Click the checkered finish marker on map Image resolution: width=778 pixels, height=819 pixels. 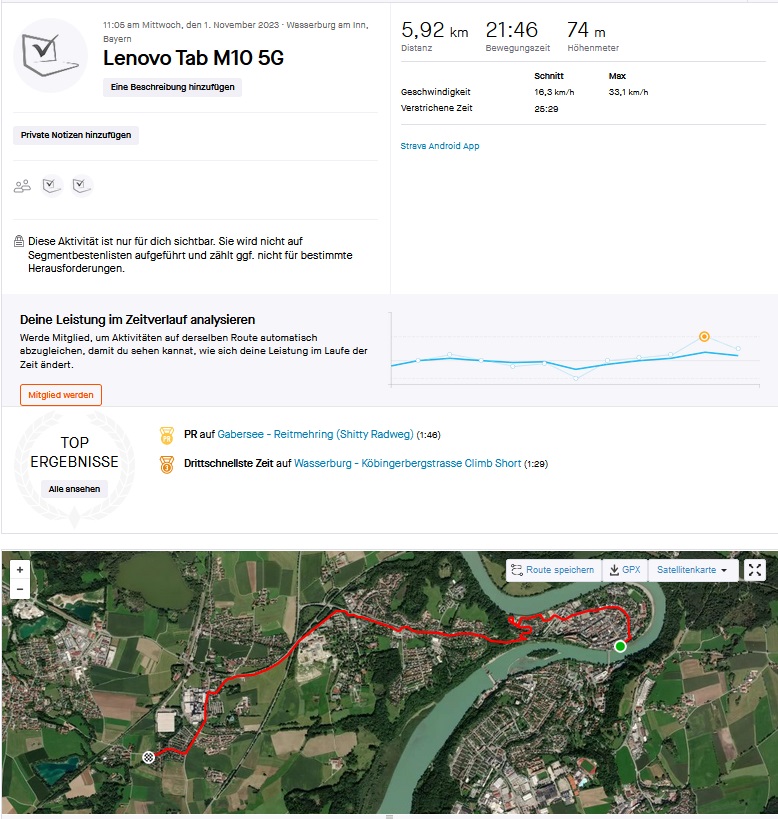(148, 757)
